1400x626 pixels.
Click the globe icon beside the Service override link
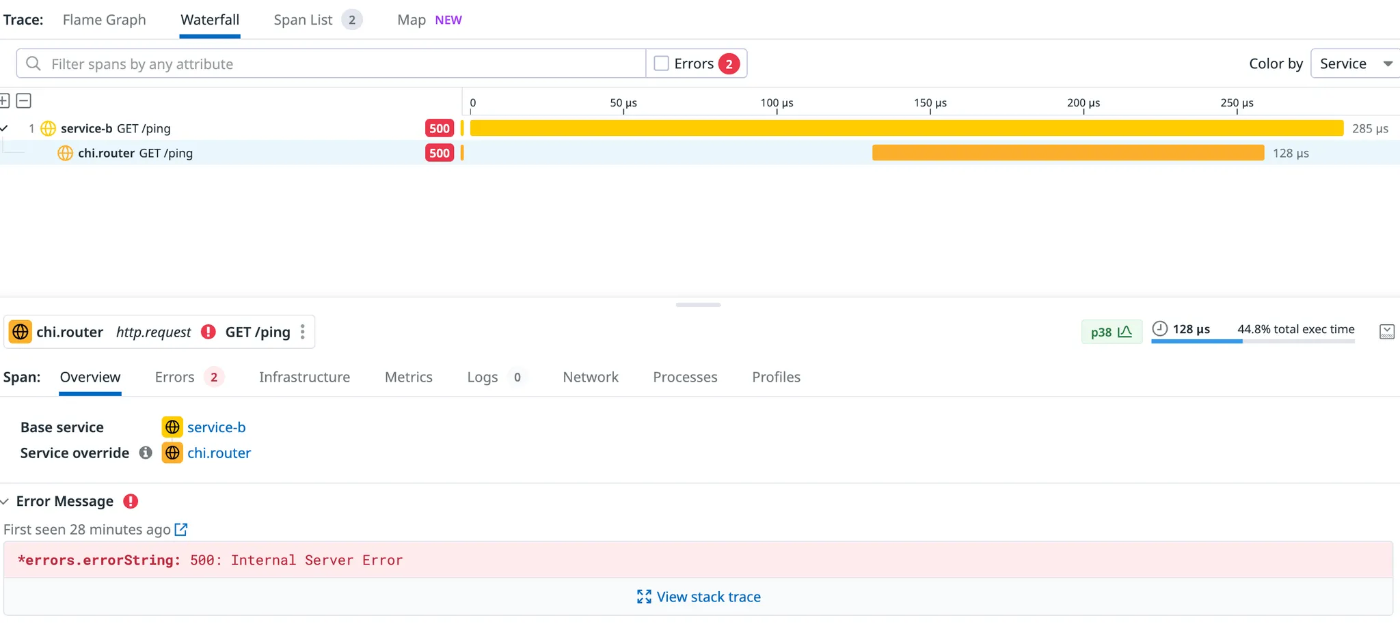(x=172, y=453)
